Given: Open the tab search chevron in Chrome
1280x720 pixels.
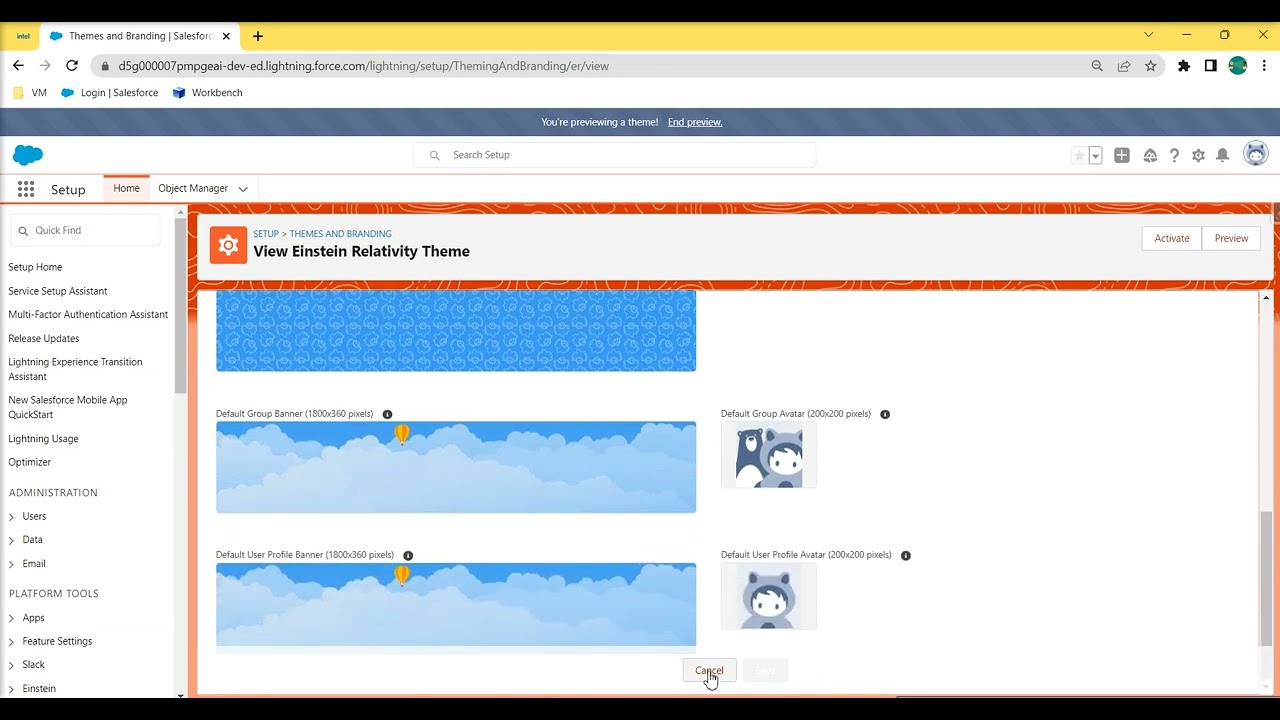Looking at the screenshot, I should (x=1148, y=35).
